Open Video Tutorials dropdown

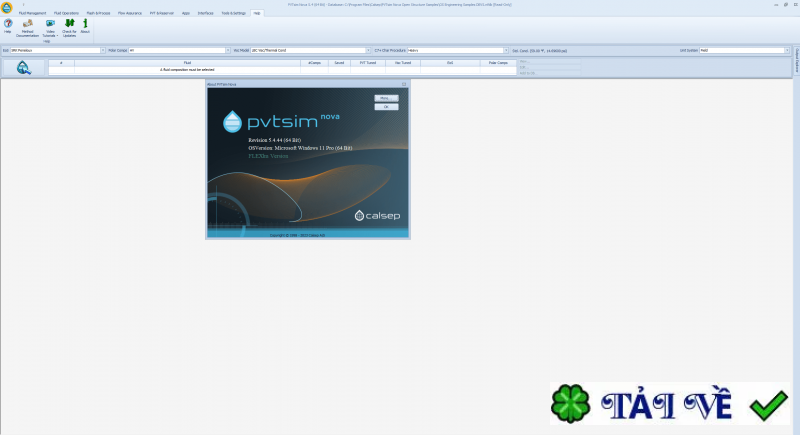click(50, 28)
